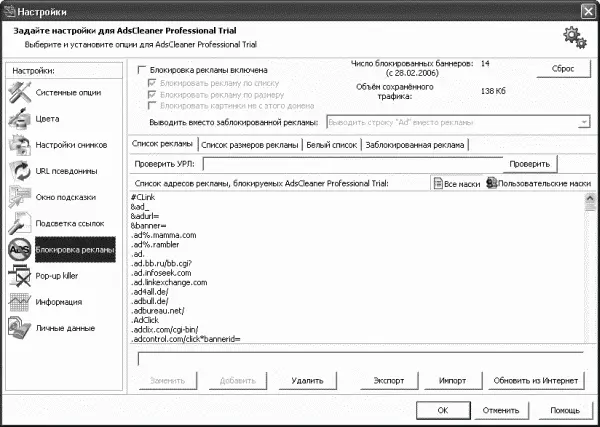Click the Экспорт button
This screenshot has width=600, height=427.
coord(388,381)
